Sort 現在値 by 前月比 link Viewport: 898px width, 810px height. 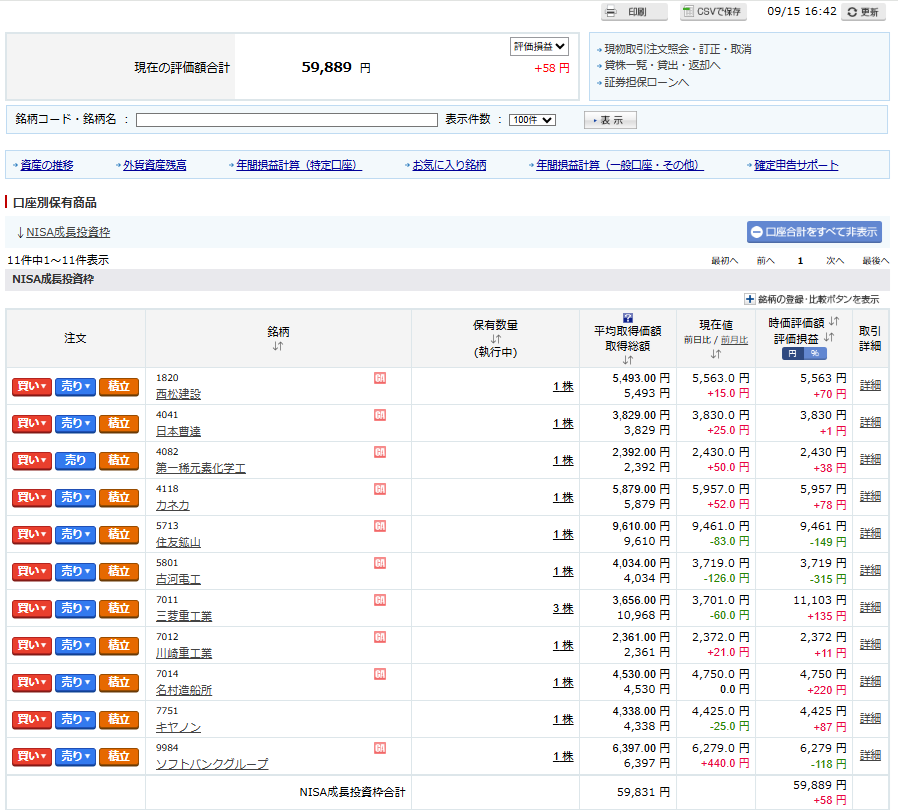click(734, 340)
